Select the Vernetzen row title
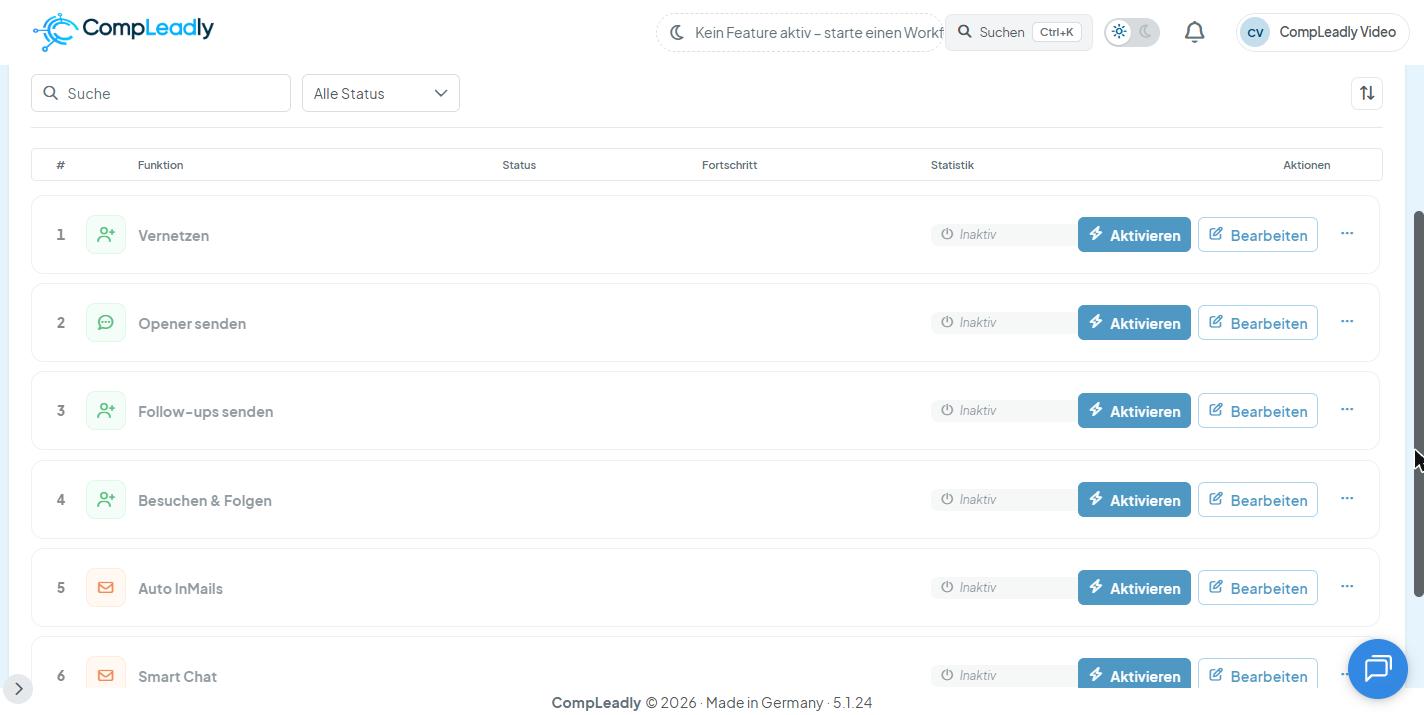Image resolution: width=1424 pixels, height=715 pixels. point(173,236)
